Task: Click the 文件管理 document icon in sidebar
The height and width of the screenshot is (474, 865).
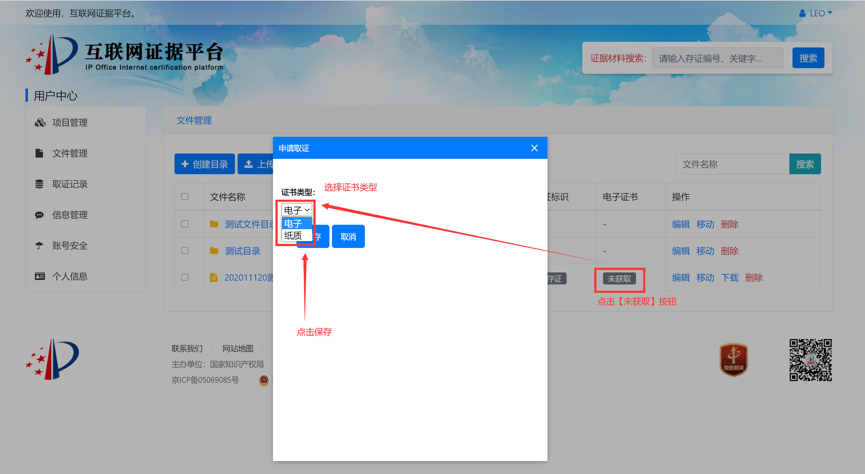Action: (x=40, y=154)
